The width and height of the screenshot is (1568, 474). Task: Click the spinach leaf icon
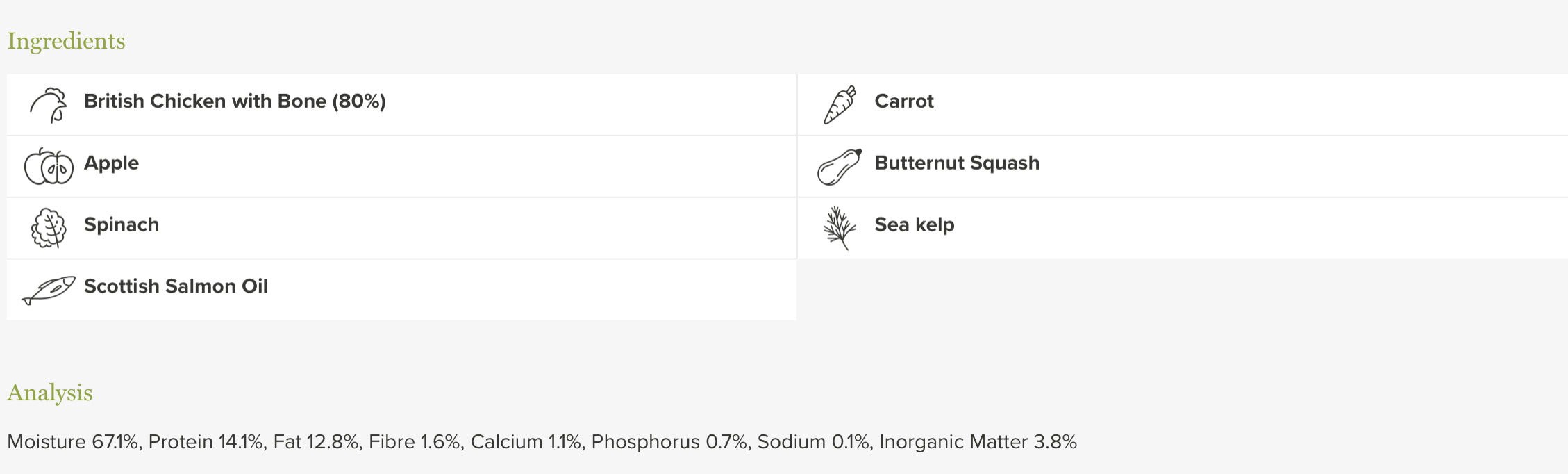49,227
